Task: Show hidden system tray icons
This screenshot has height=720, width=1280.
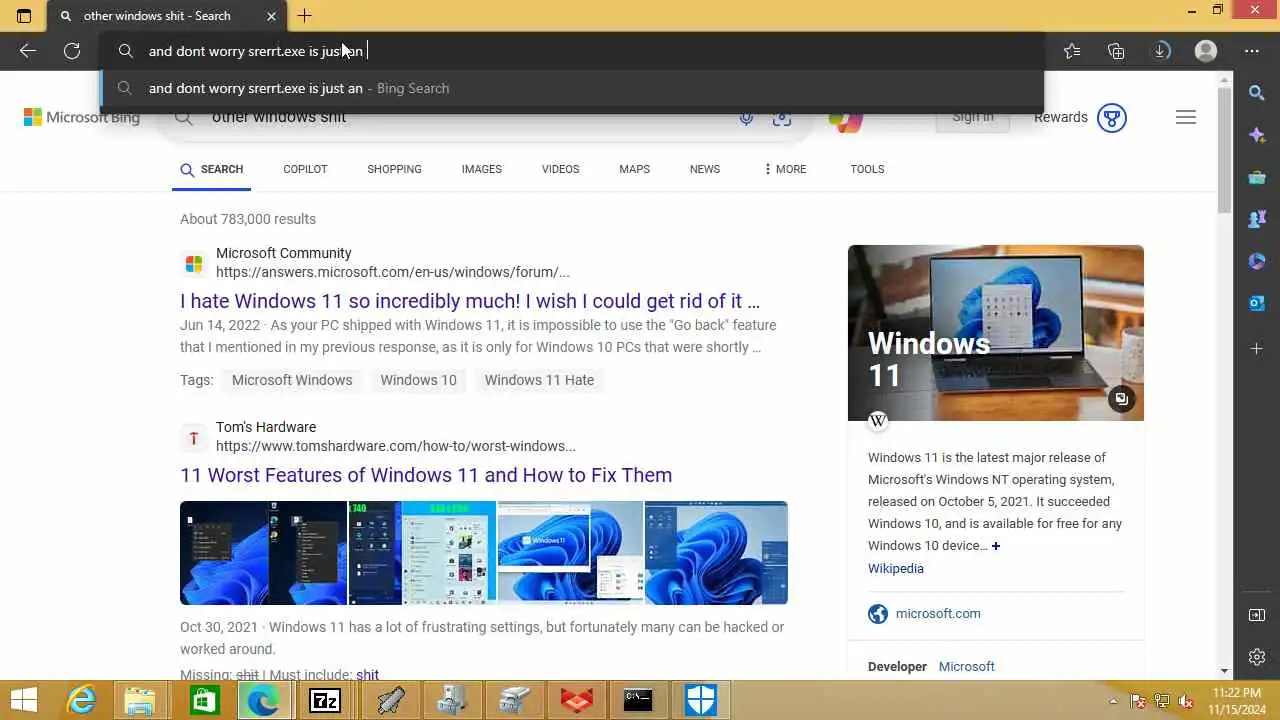Action: 1113,700
